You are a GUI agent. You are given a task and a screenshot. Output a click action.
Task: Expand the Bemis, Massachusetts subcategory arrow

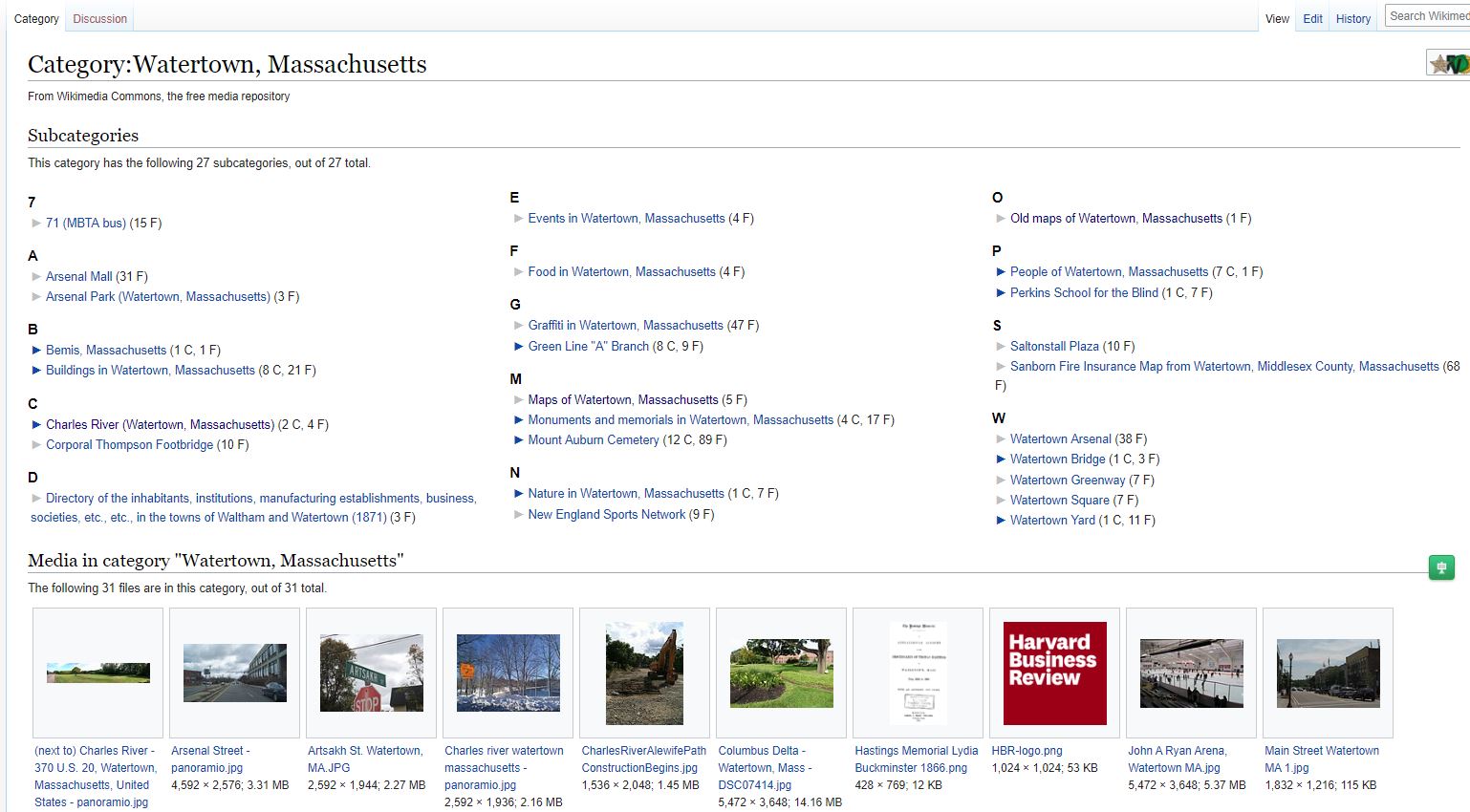click(36, 350)
